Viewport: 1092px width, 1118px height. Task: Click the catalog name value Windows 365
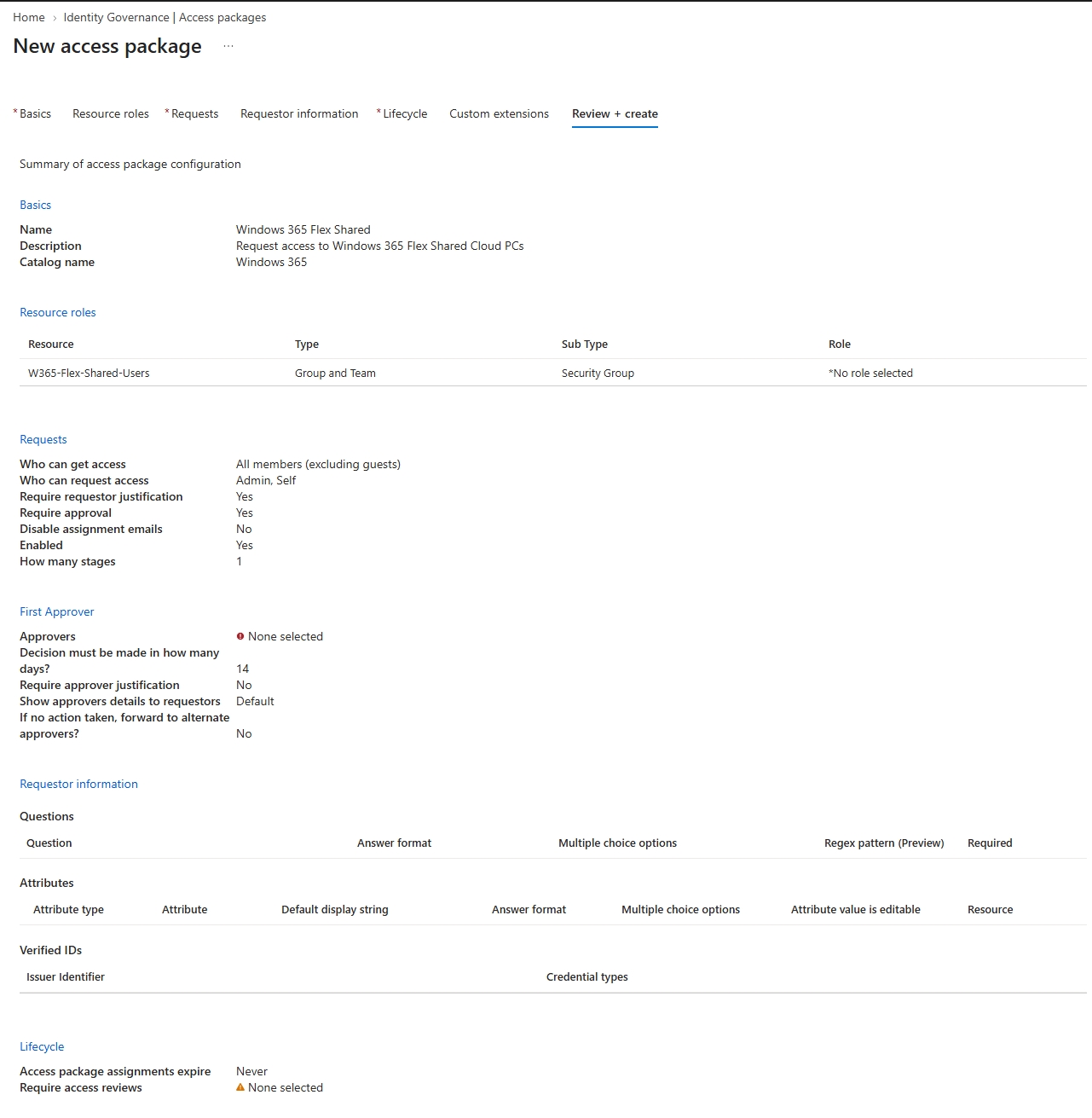click(271, 262)
